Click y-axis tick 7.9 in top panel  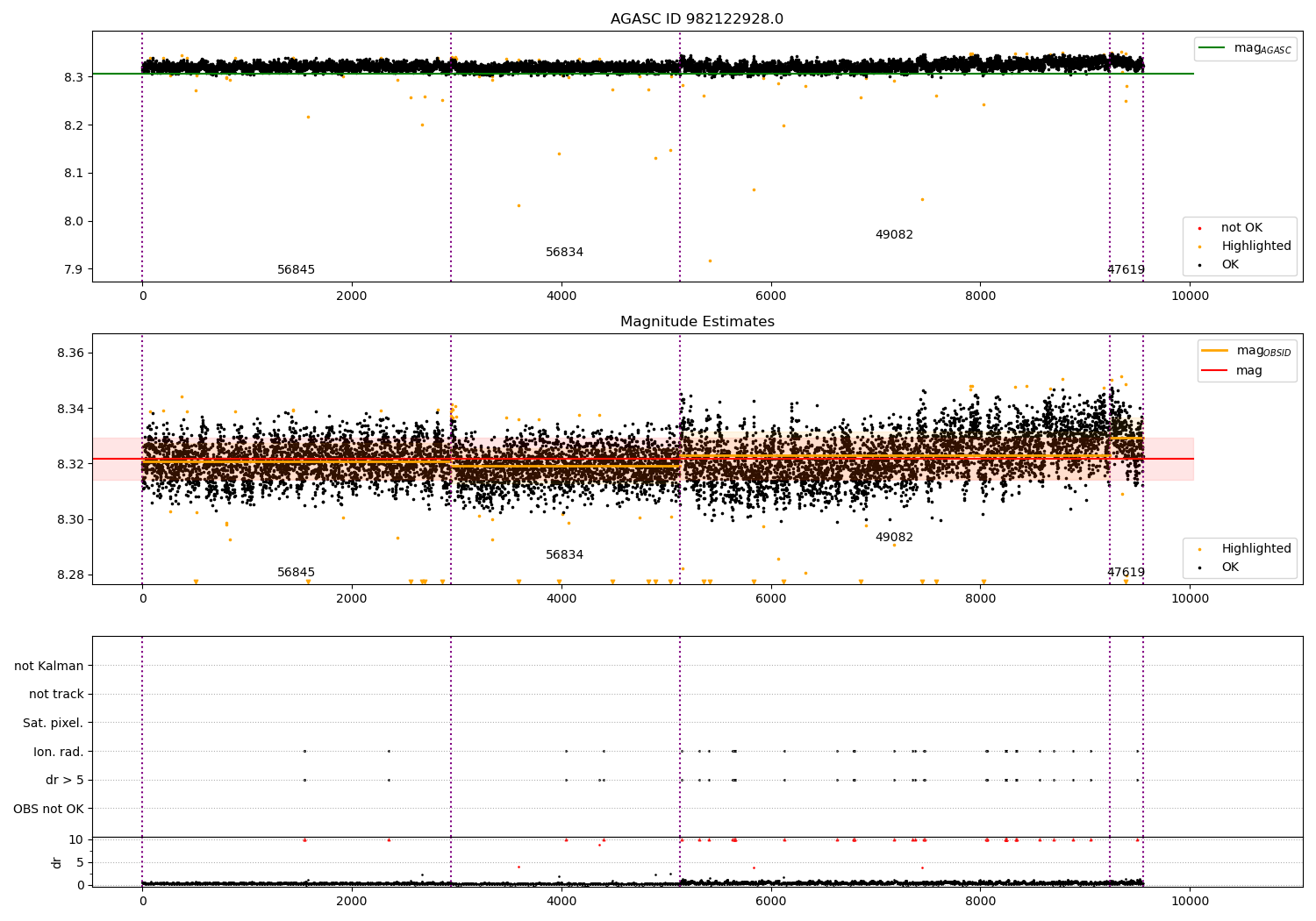(74, 270)
